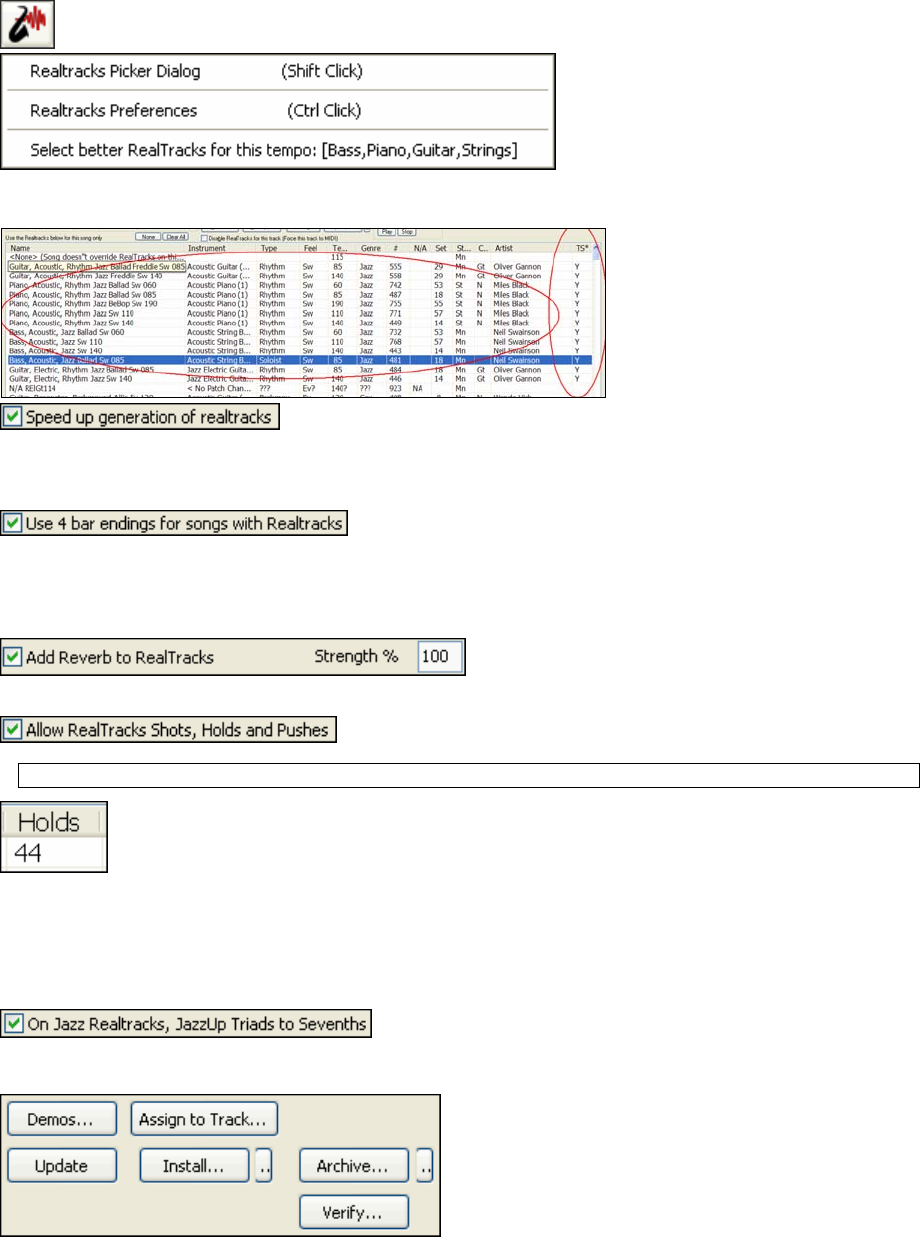Click the Archive... button
The image size is (920, 1237).
coord(354,1166)
